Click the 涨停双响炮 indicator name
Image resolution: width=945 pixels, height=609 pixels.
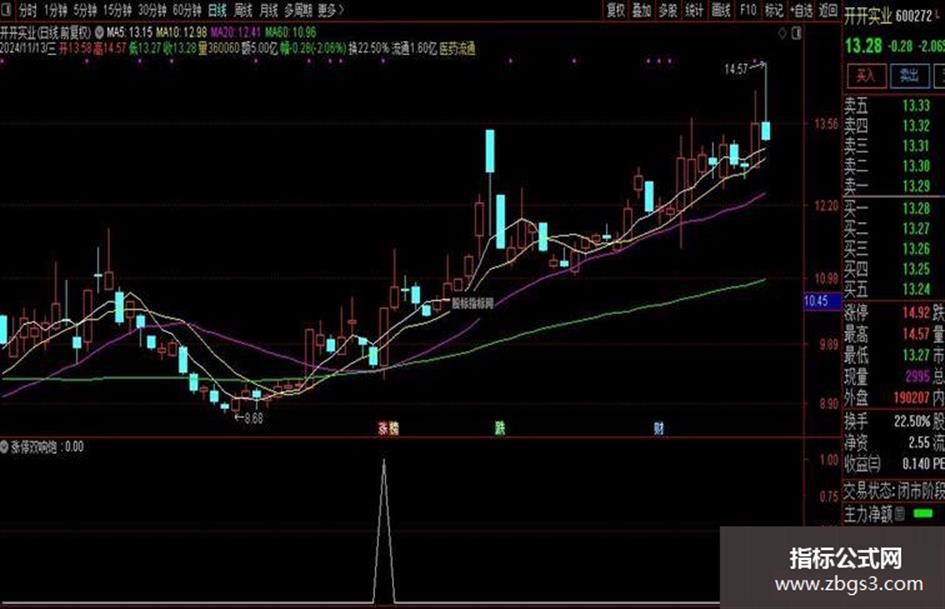coord(34,447)
